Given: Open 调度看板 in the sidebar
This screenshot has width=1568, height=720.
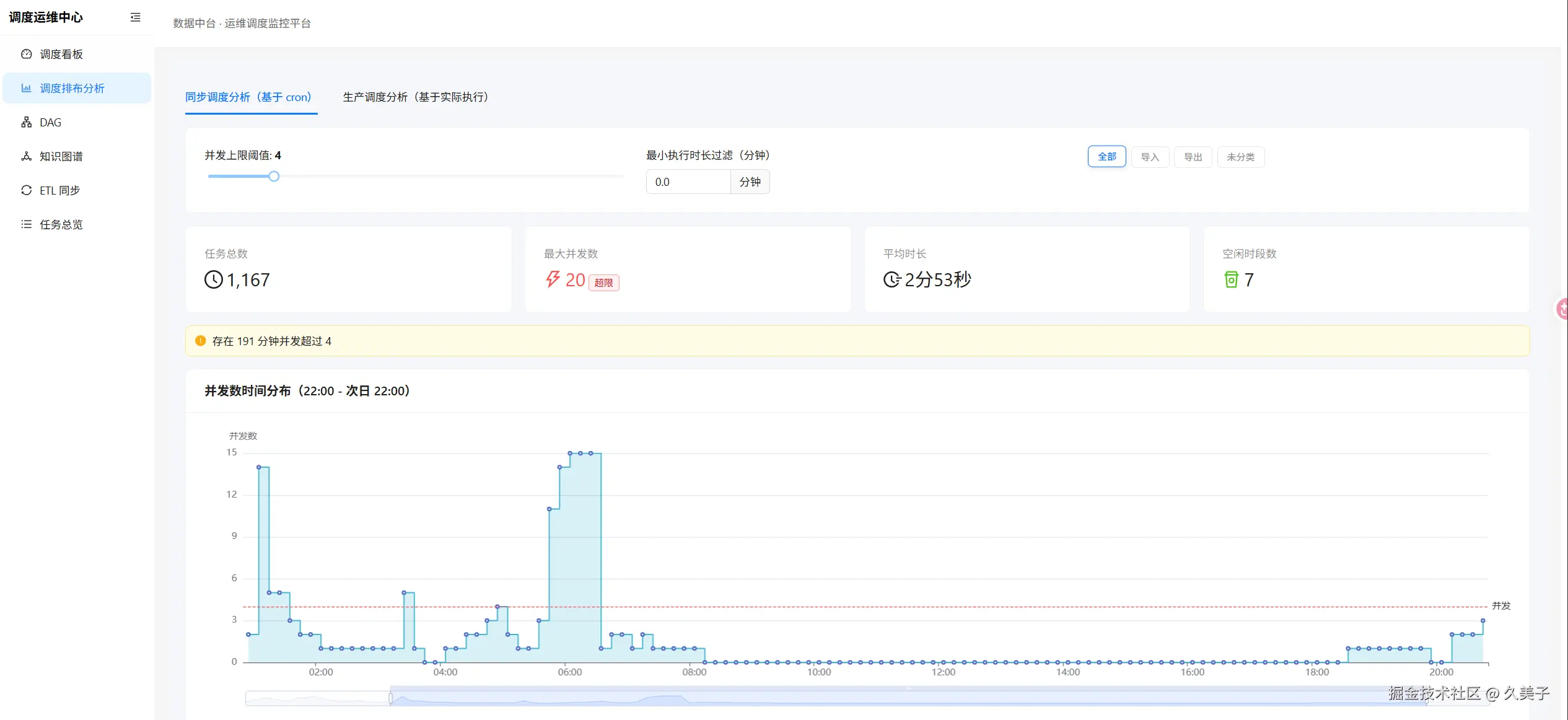Looking at the screenshot, I should point(77,54).
